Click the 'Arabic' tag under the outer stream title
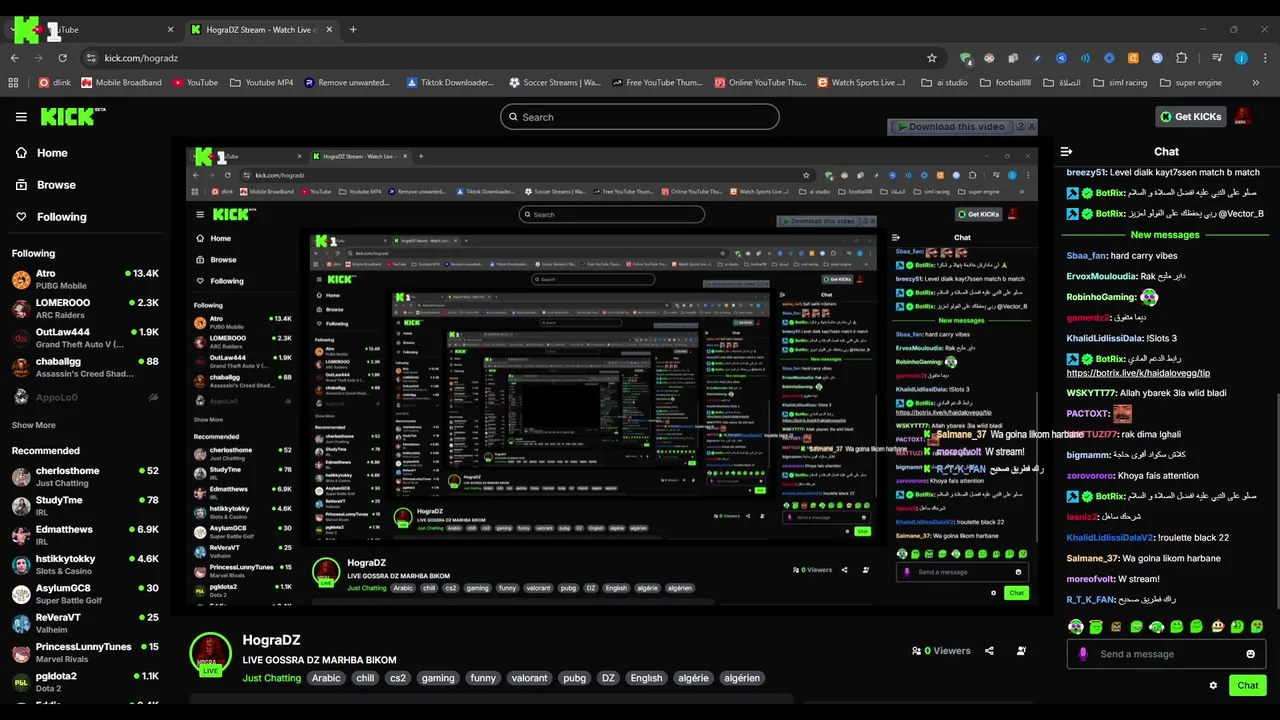This screenshot has width=1280, height=720. tap(326, 678)
